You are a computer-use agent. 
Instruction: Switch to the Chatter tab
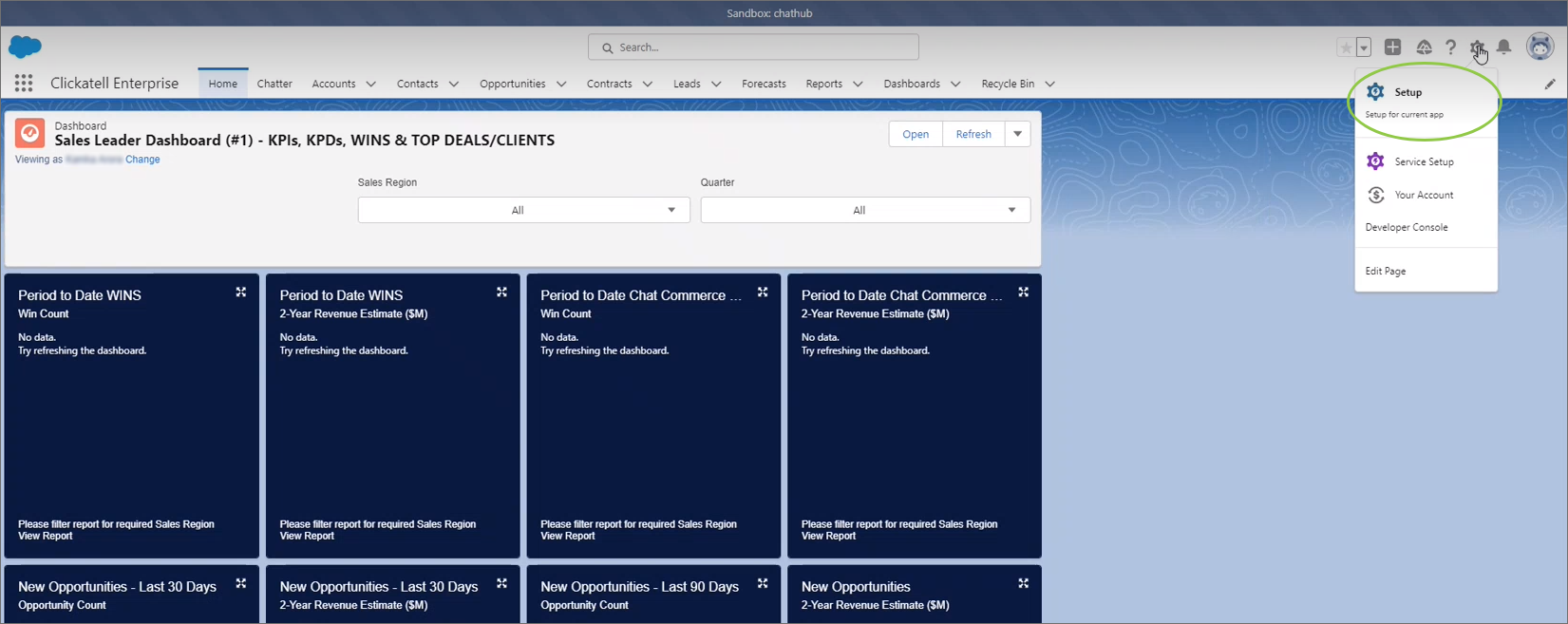click(274, 84)
